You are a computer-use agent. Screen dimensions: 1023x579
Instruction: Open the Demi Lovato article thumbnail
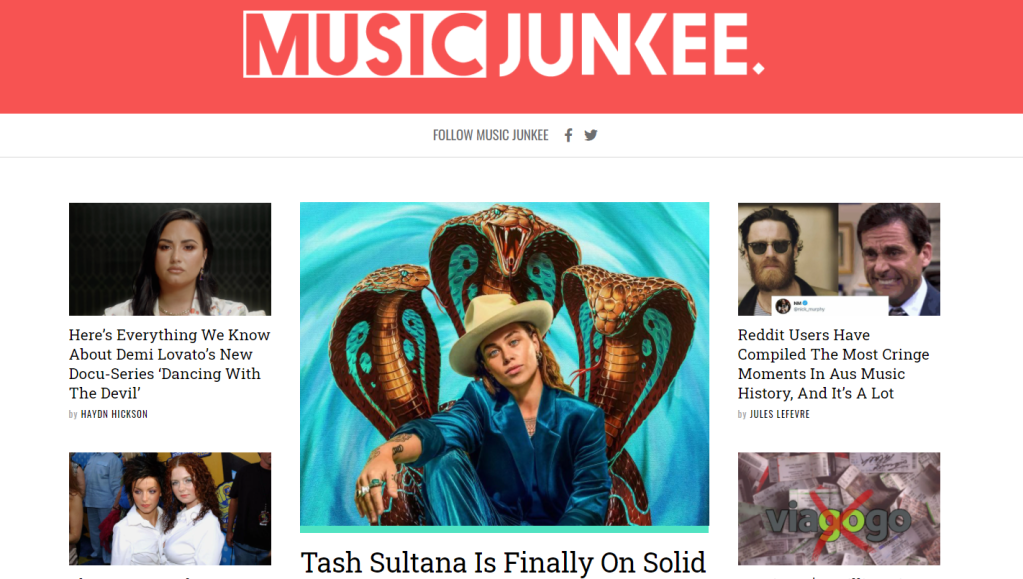point(170,259)
